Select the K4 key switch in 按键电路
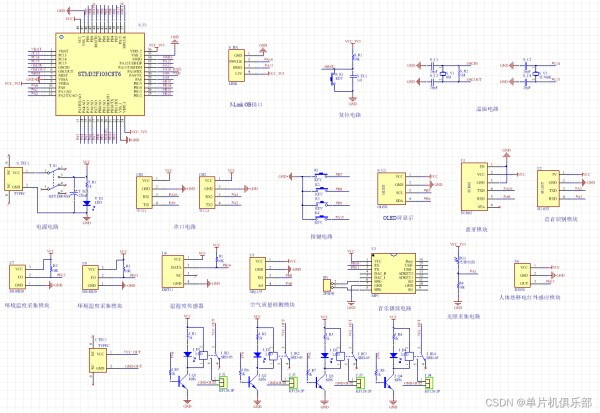Viewport: 600px width, 413px height. pyautogui.click(x=320, y=218)
